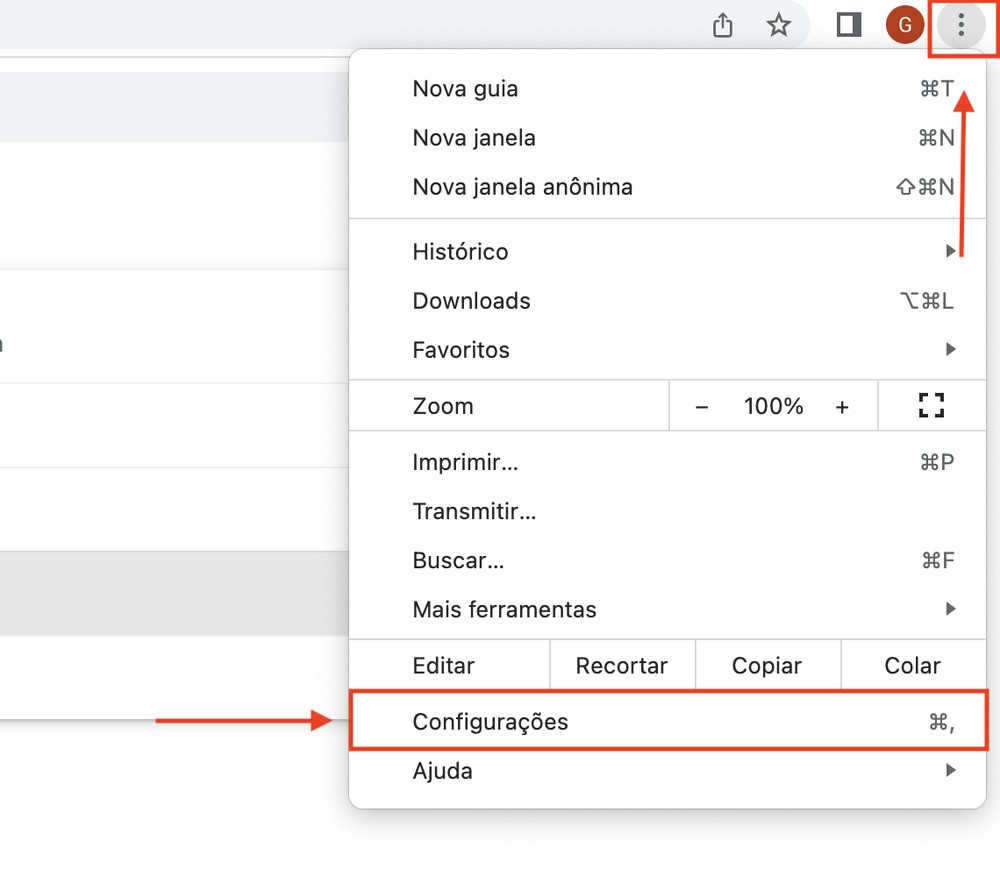Enter fullscreen via the full screen icon
Image resolution: width=1000 pixels, height=884 pixels.
tap(931, 405)
